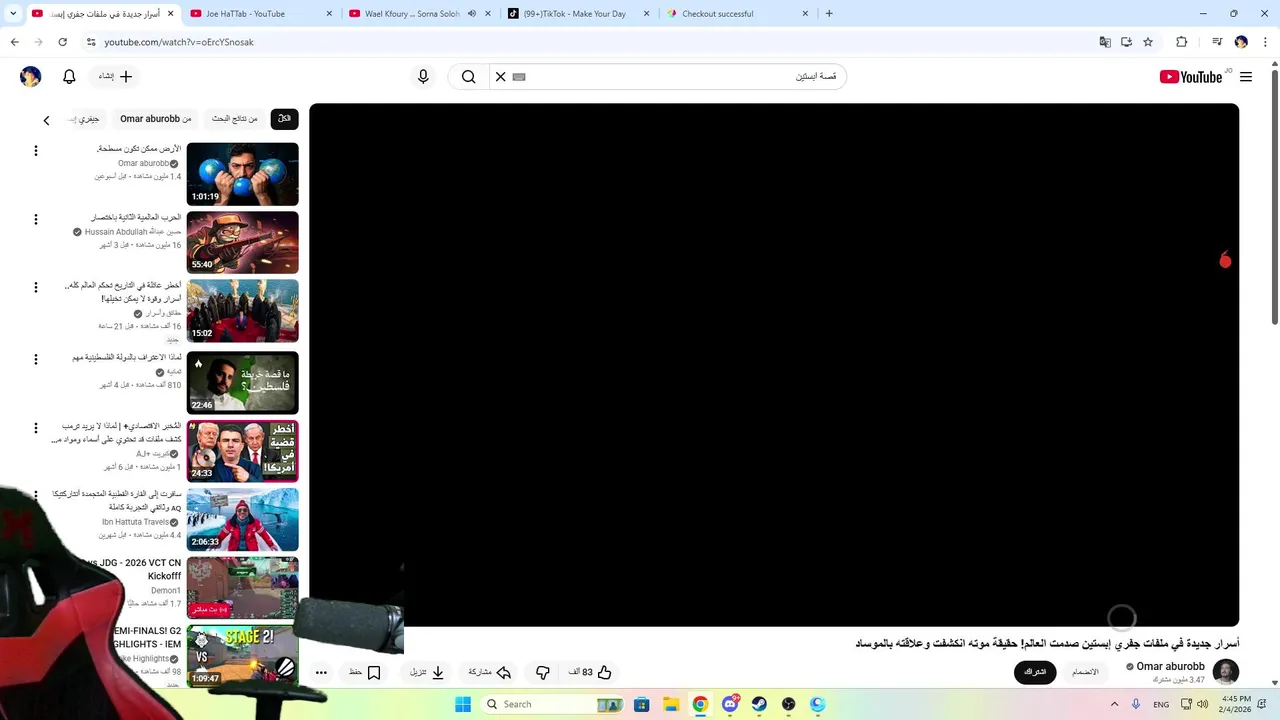Open Discord from the Windows taskbar
1280x720 pixels.
[730, 704]
